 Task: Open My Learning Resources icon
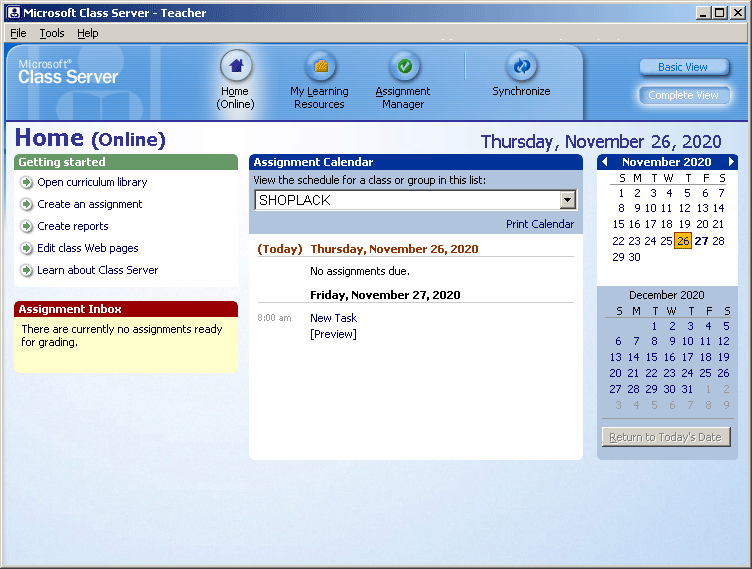[320, 66]
